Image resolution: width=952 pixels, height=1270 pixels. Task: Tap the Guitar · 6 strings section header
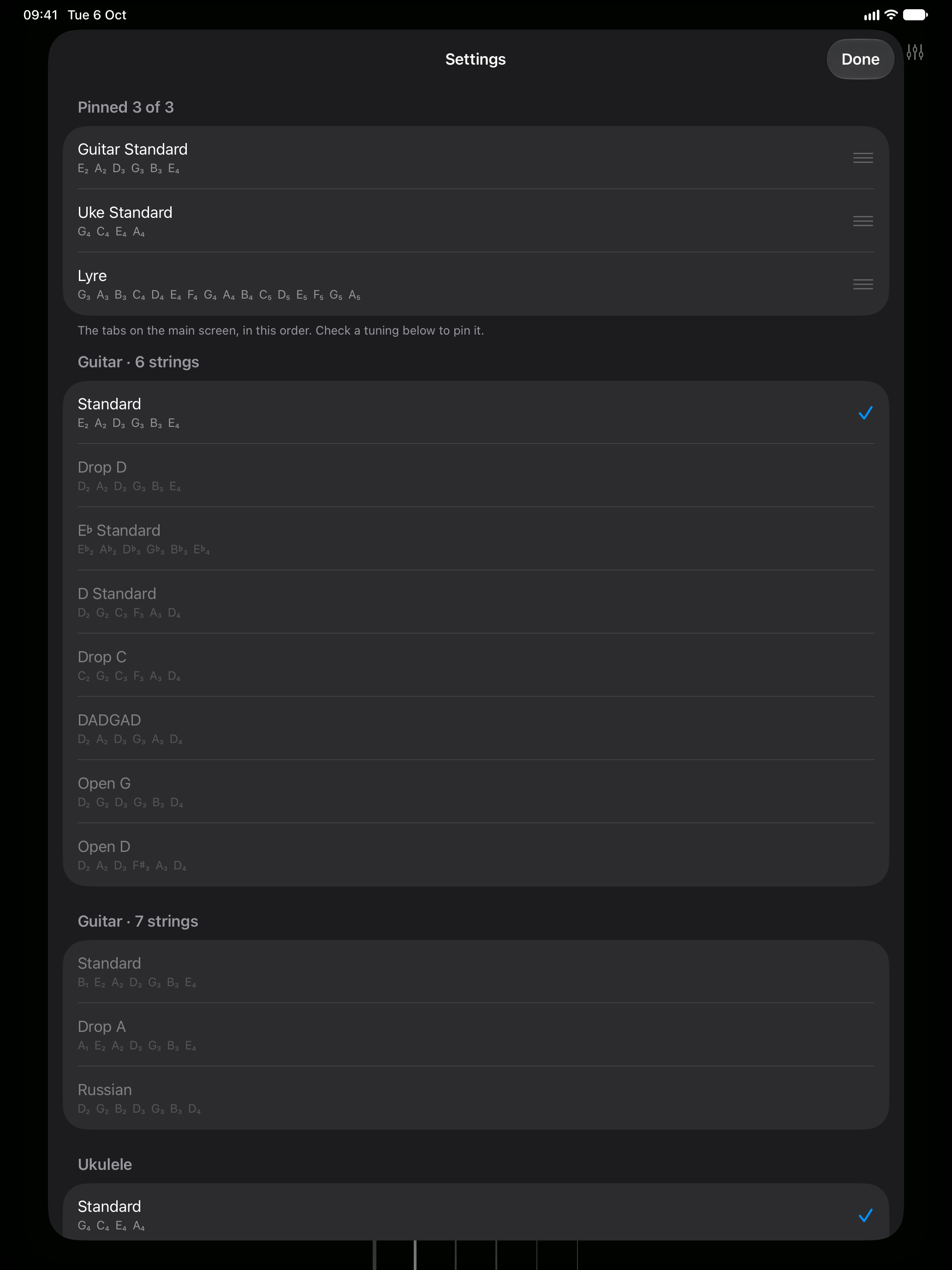(138, 362)
